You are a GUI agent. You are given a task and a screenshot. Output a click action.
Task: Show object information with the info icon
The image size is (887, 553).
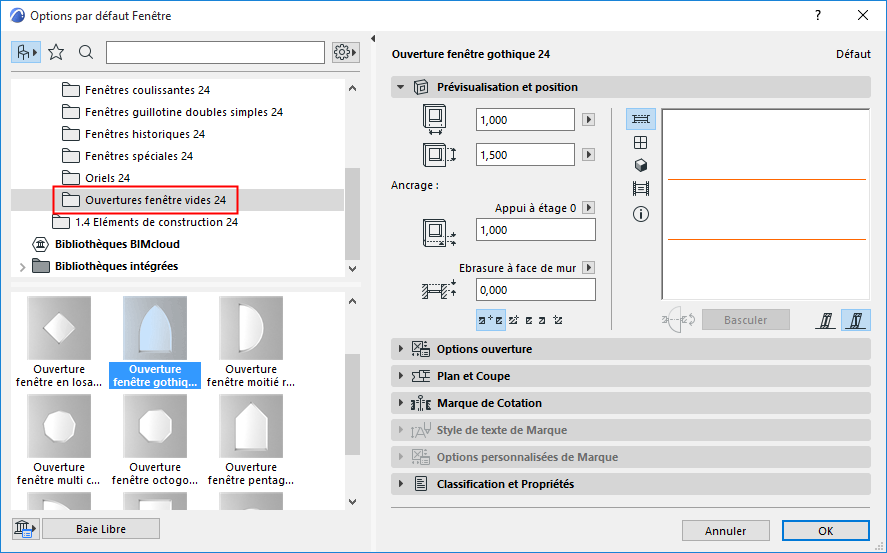pos(640,214)
